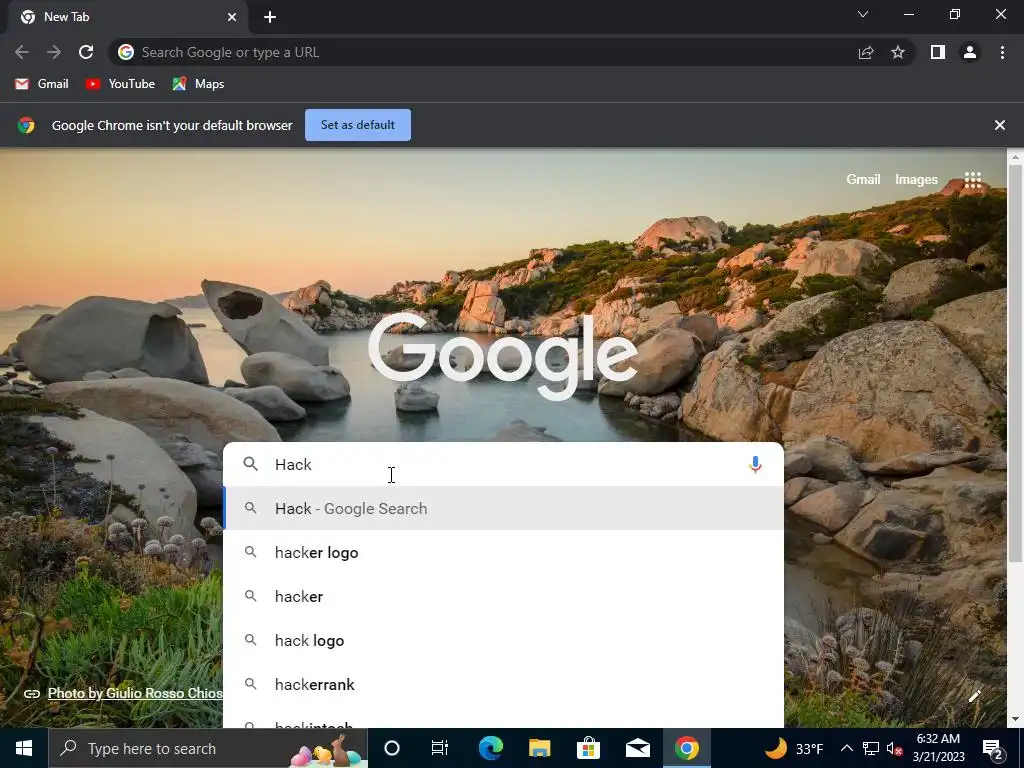The height and width of the screenshot is (768, 1024).
Task: Open Mail app from taskbar
Action: pos(637,748)
